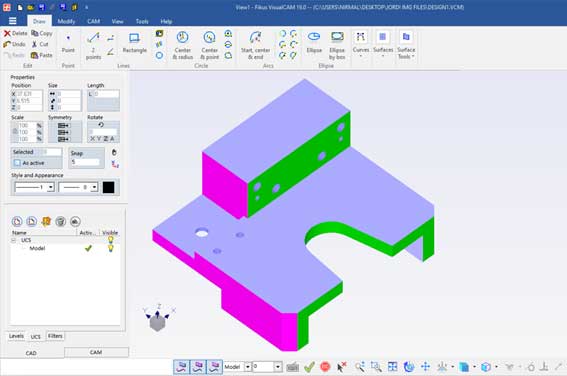Click the black color swatch in Style and Appearance
The width and height of the screenshot is (567, 376).
(x=108, y=187)
